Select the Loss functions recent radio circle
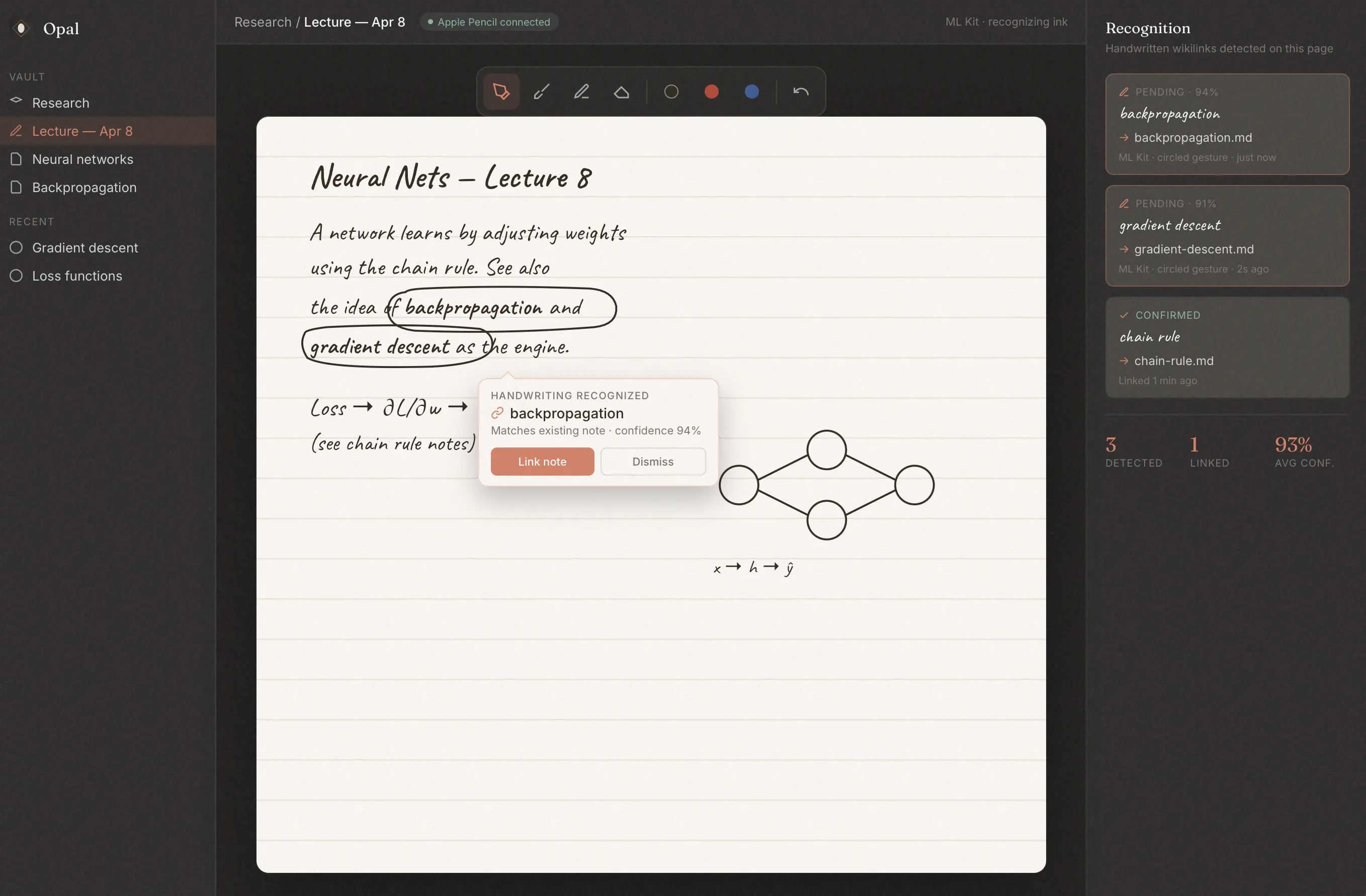1366x896 pixels. click(x=16, y=276)
